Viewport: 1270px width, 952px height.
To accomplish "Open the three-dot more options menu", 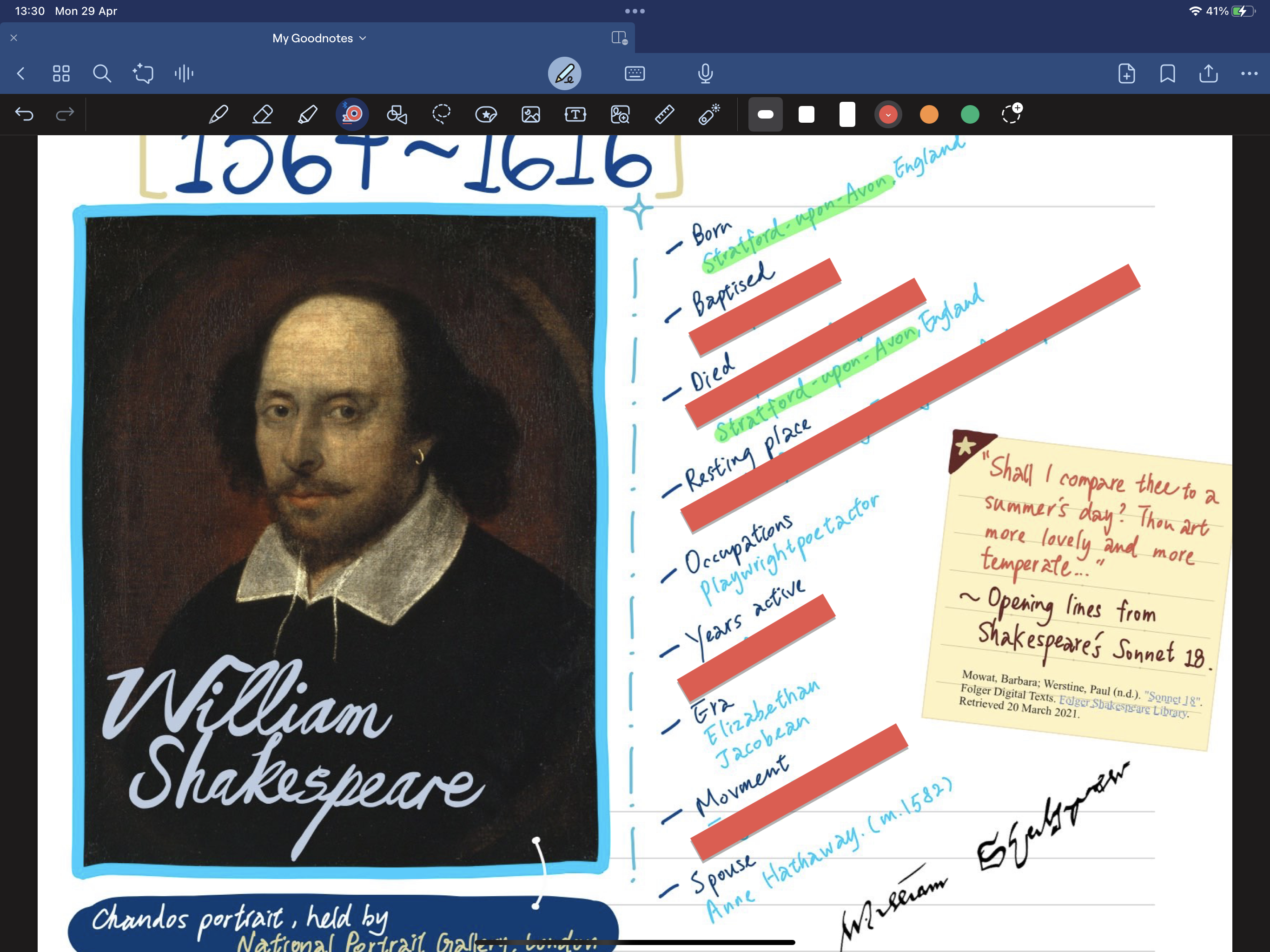I will point(1249,73).
